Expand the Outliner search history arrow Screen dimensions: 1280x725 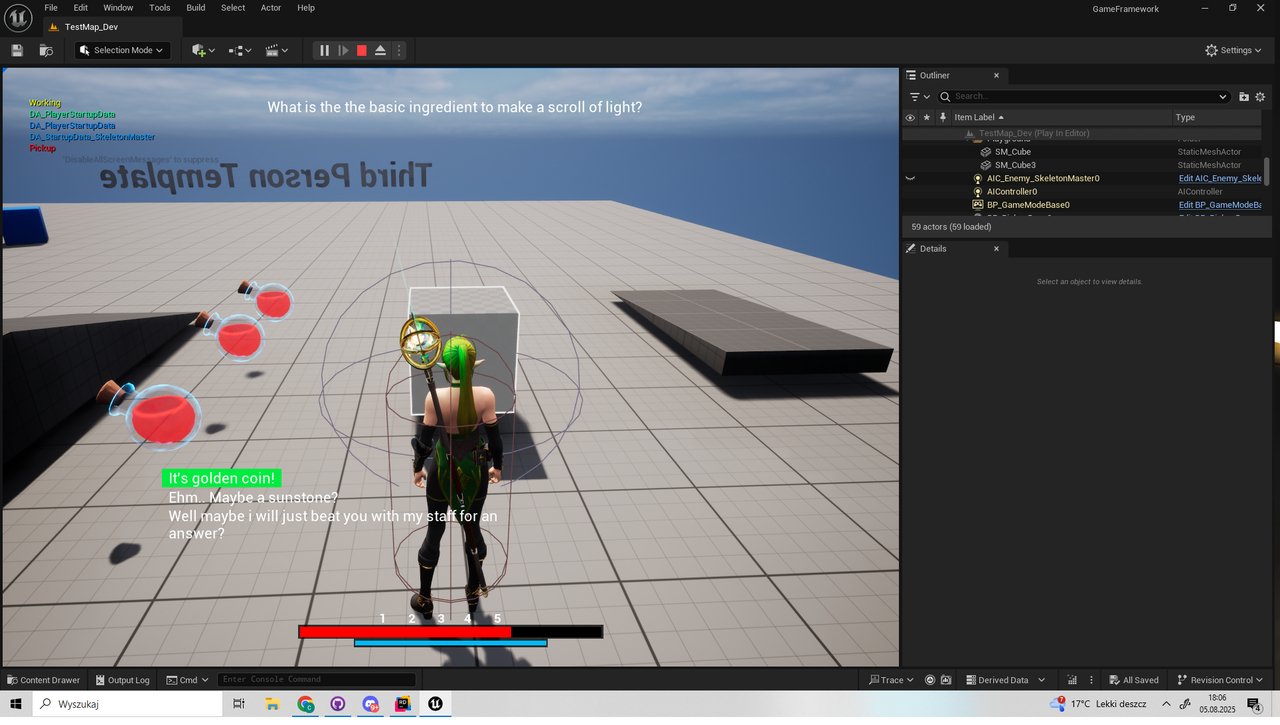(1223, 96)
